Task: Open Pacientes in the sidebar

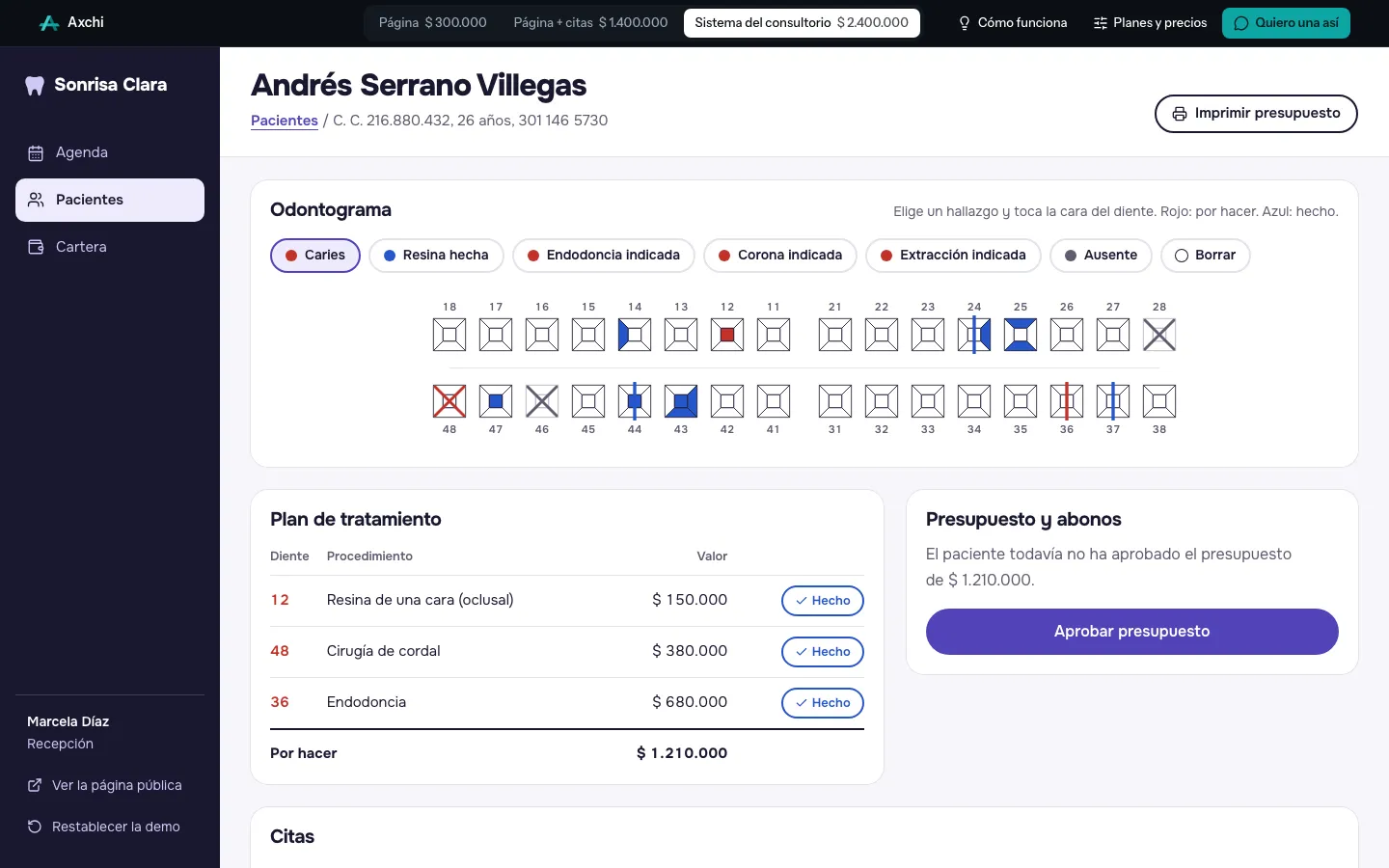Action: click(110, 200)
